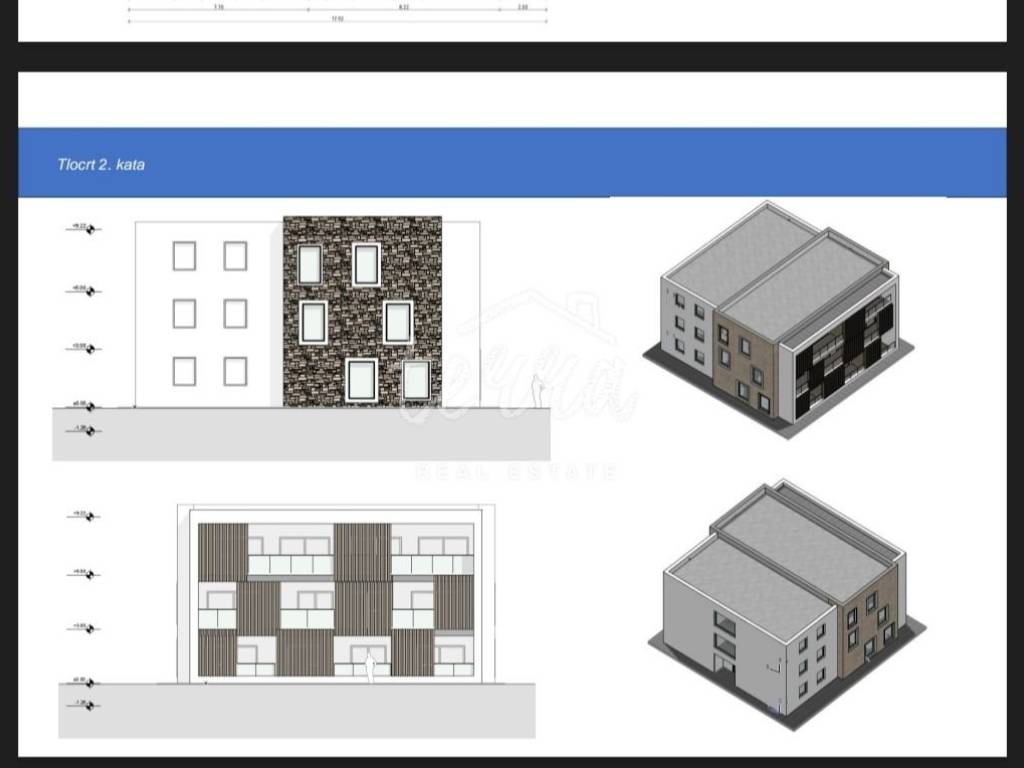Click topmost level marker beside lower elevation
Image resolution: width=1024 pixels, height=768 pixels.
pos(84,516)
